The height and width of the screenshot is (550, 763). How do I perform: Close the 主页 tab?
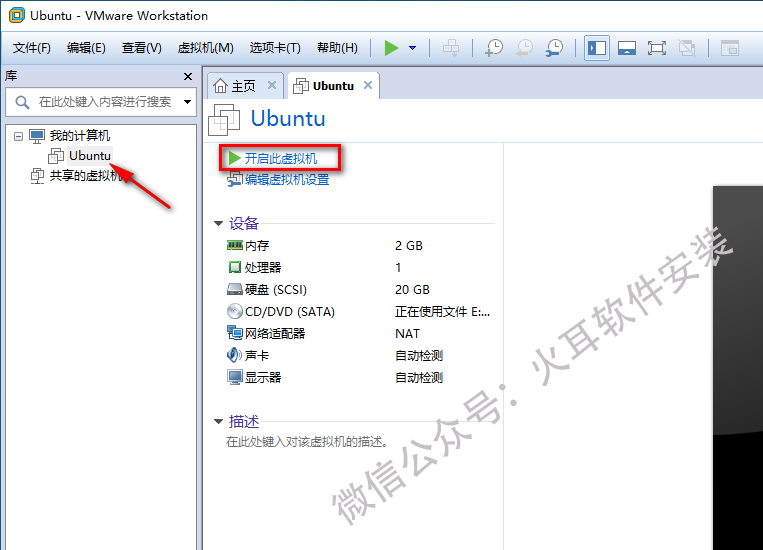click(x=272, y=85)
